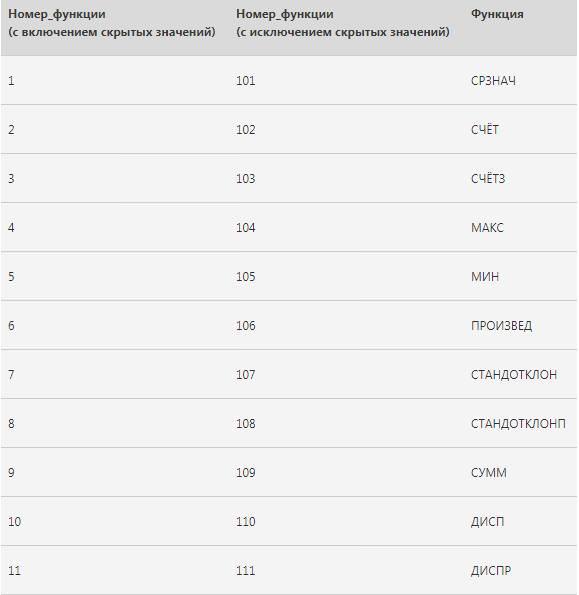Select the number 111 cell
Screen dimensions: 579x595
(245, 571)
